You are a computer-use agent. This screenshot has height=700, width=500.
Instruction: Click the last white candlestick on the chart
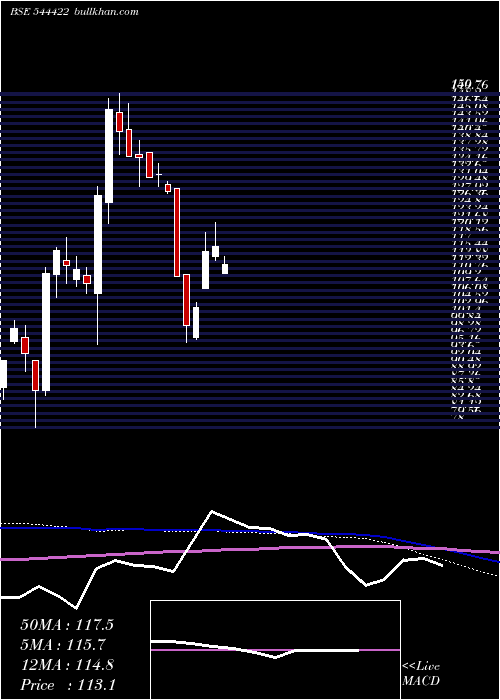(225, 269)
